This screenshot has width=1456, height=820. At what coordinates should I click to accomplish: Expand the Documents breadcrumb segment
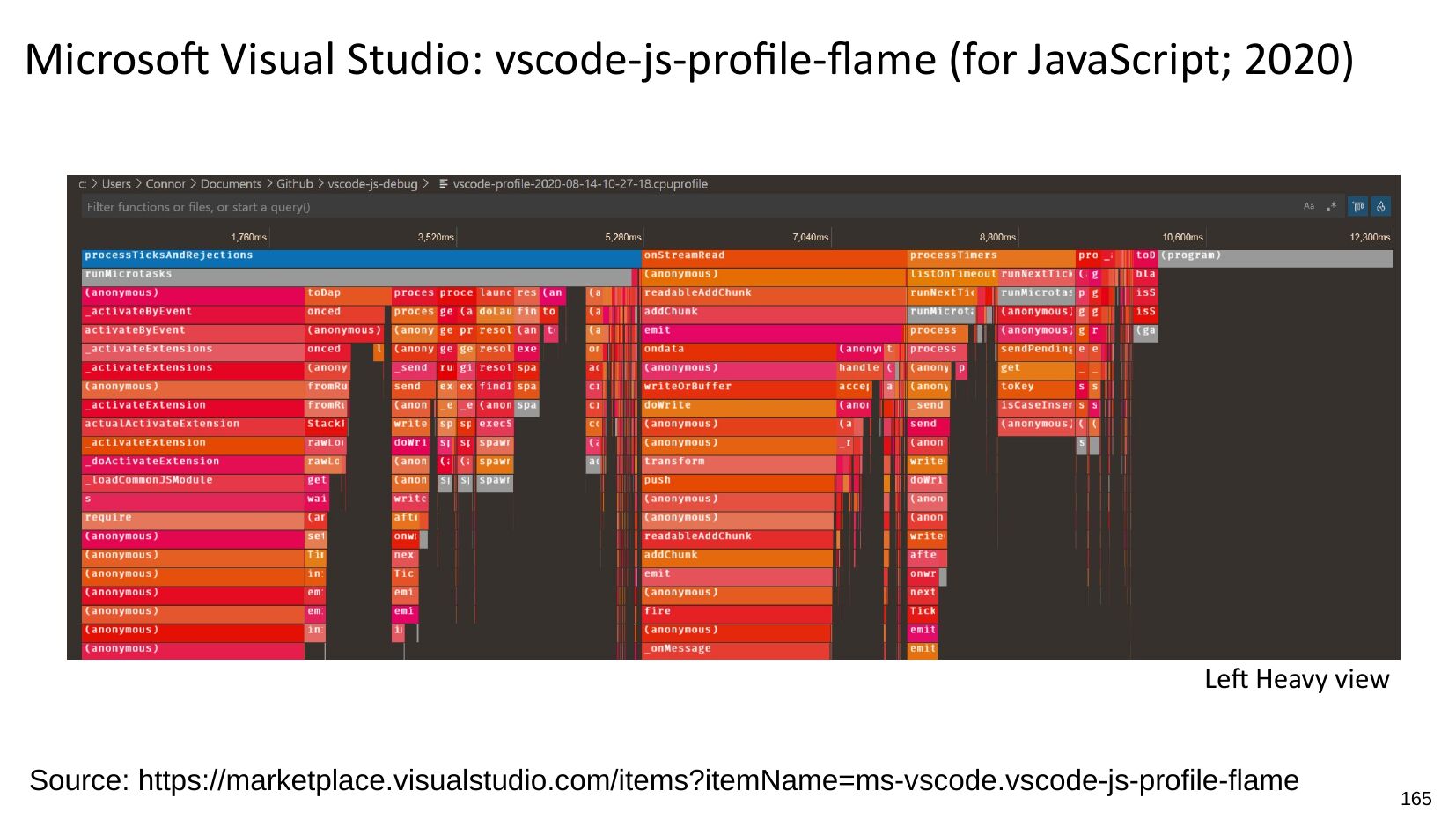[231, 184]
